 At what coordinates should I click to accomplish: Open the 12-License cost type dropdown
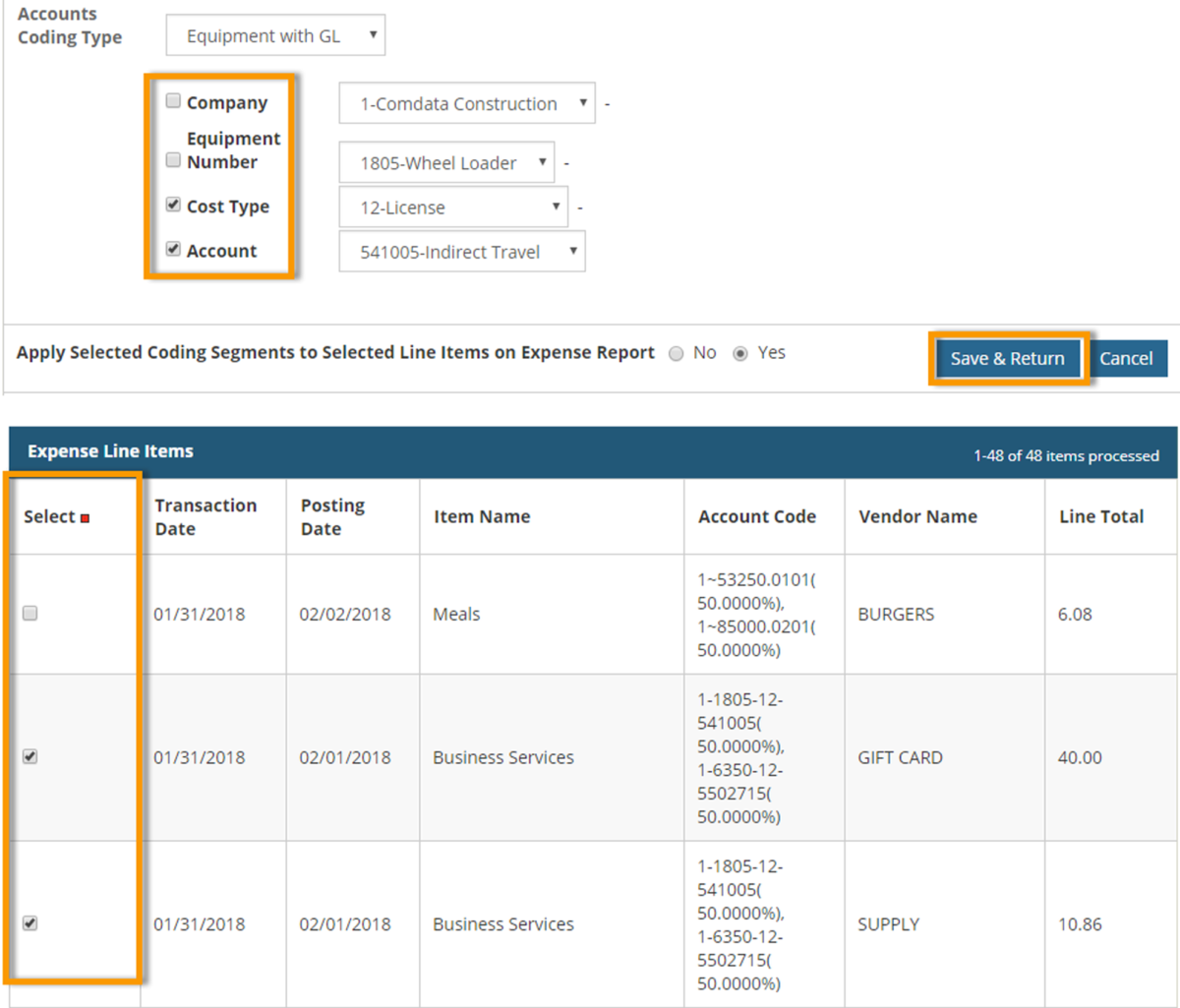[453, 207]
